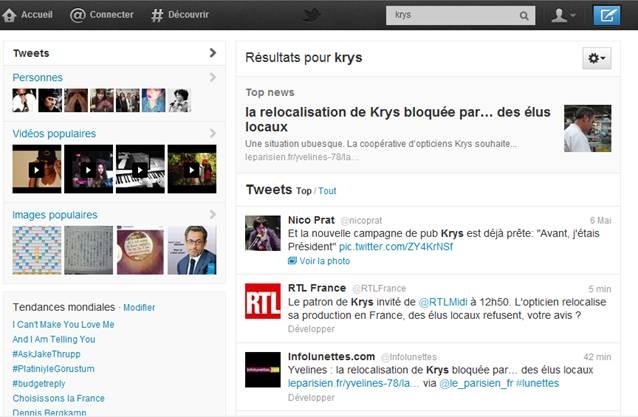The height and width of the screenshot is (417, 638).
Task: Open the #lunettes hashtag
Action: click(x=537, y=383)
